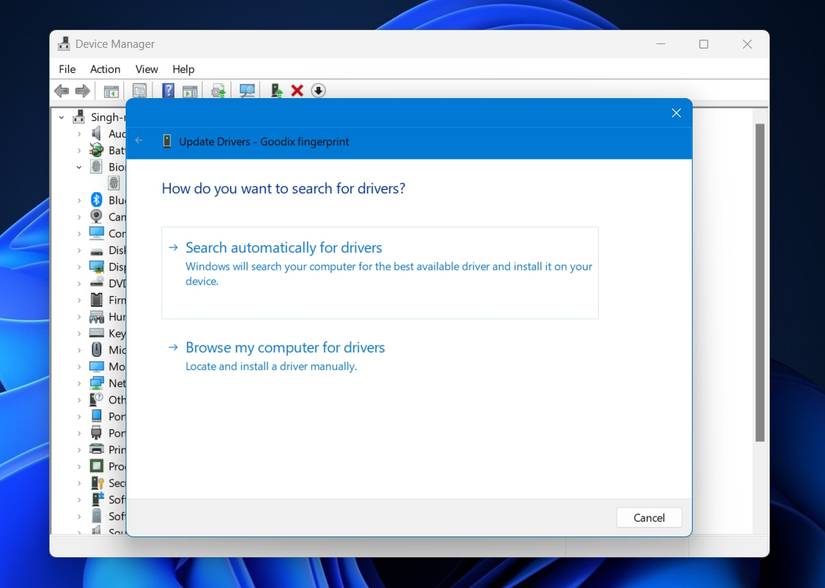This screenshot has height=588, width=825.
Task: Click the Disable device arrow icon
Action: click(318, 90)
